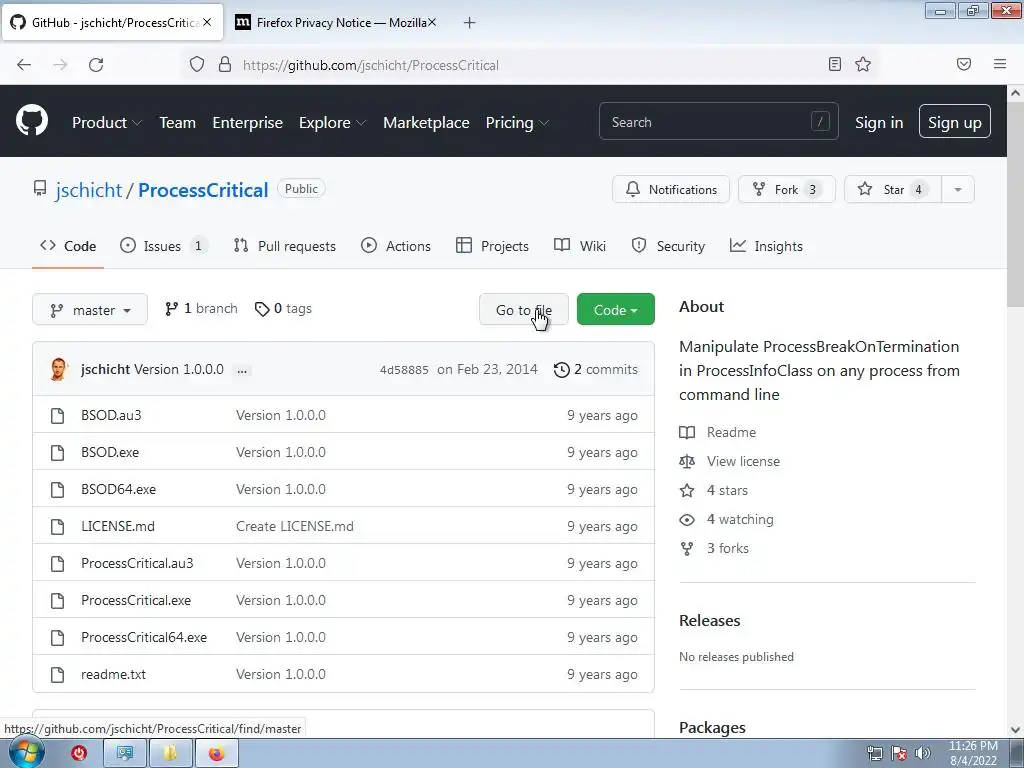Click the network tray icon
Viewport: 1024px width, 768px height.
[874, 753]
